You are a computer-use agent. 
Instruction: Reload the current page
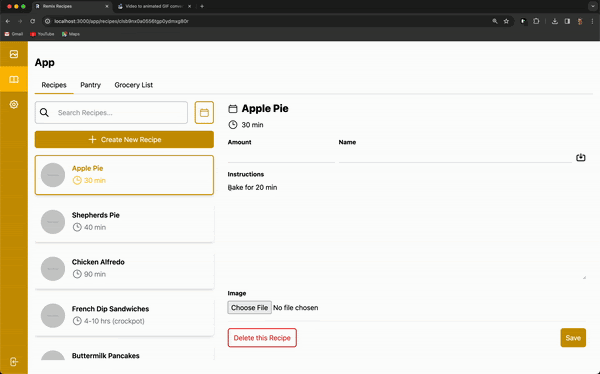tap(33, 21)
